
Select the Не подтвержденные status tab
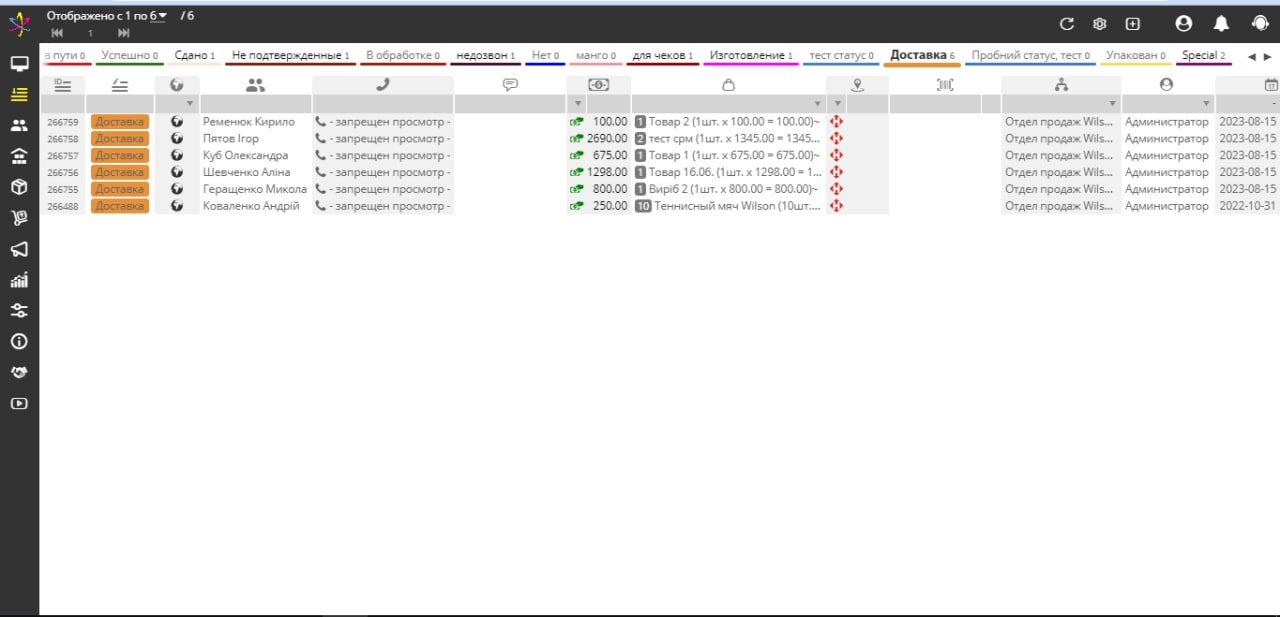pos(290,56)
